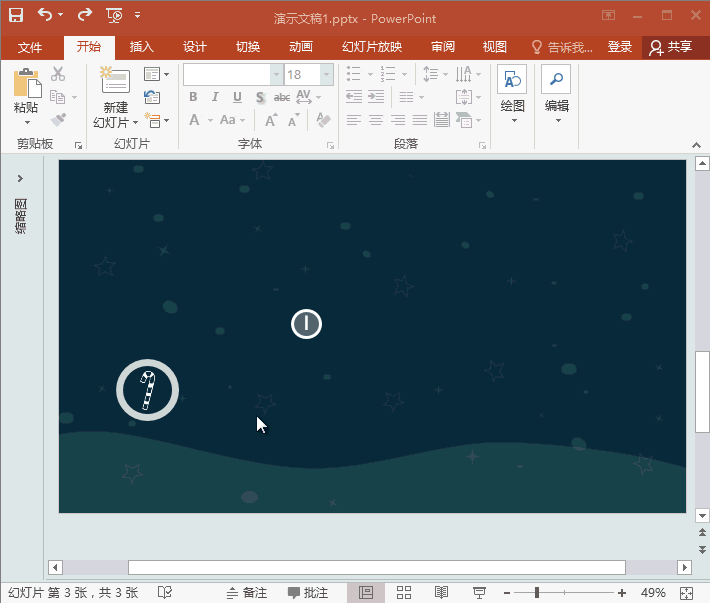710x603 pixels.
Task: Open the Insert (插入) tab
Action: tap(142, 47)
